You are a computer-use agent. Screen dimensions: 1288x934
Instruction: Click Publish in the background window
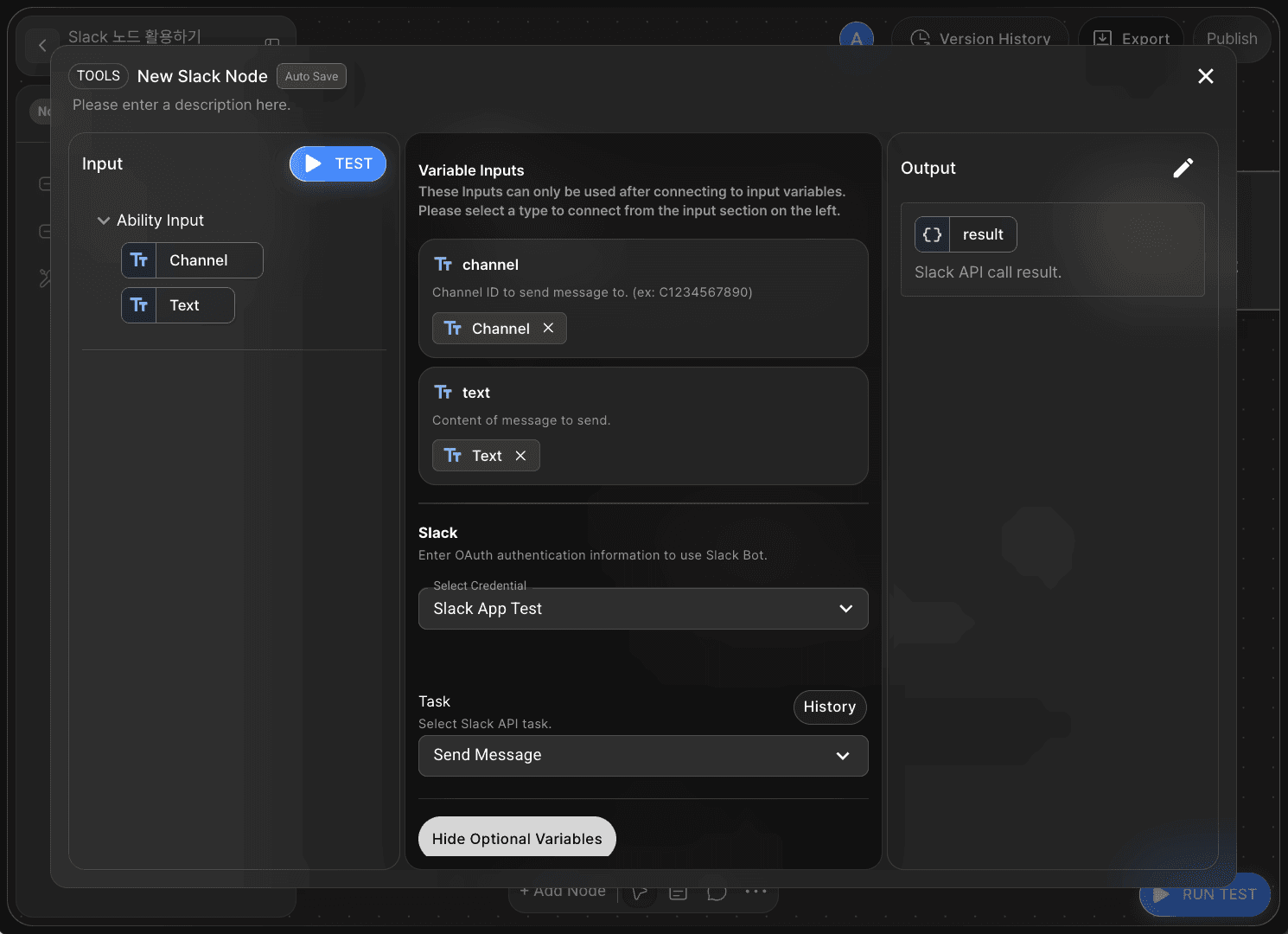(1232, 39)
